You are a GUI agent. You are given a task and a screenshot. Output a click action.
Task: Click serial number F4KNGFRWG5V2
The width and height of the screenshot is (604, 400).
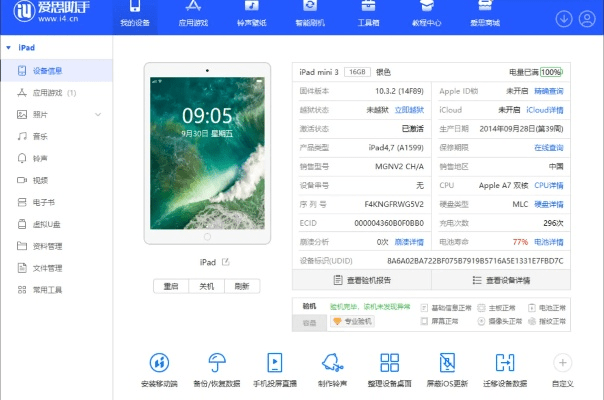394,204
